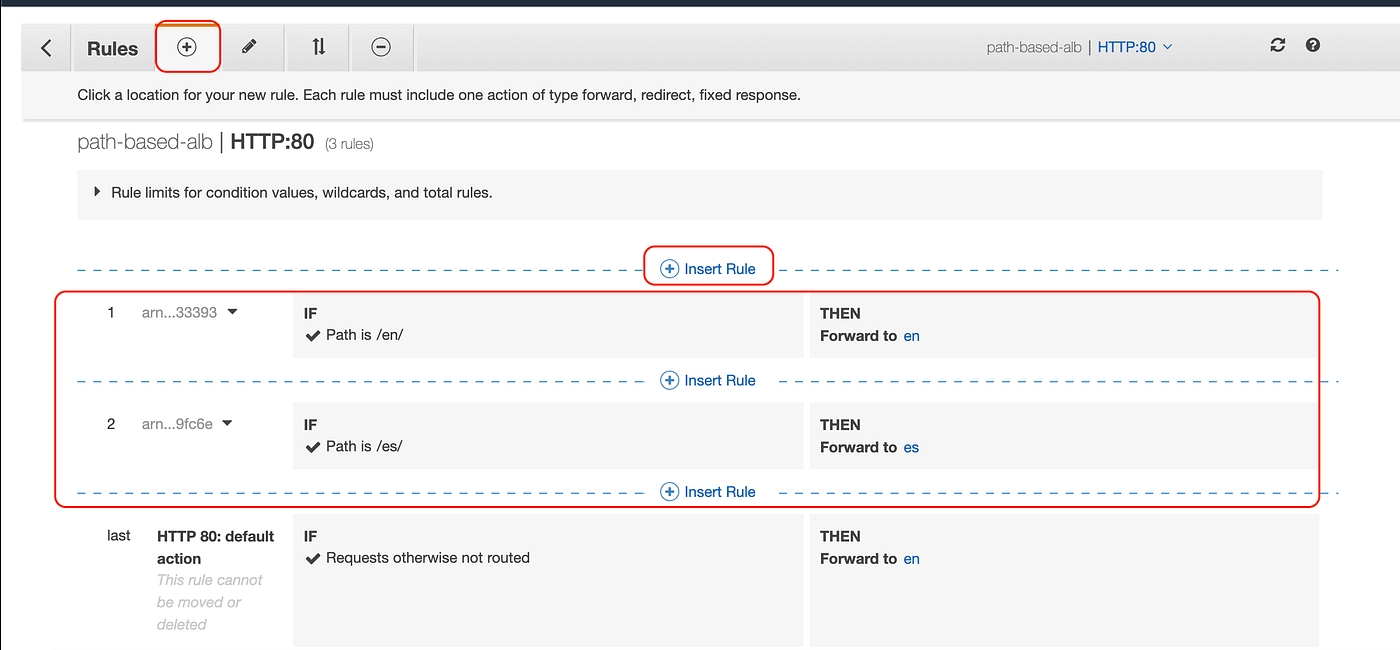Select the edit rules pencil icon
The height and width of the screenshot is (650, 1400).
(x=249, y=47)
